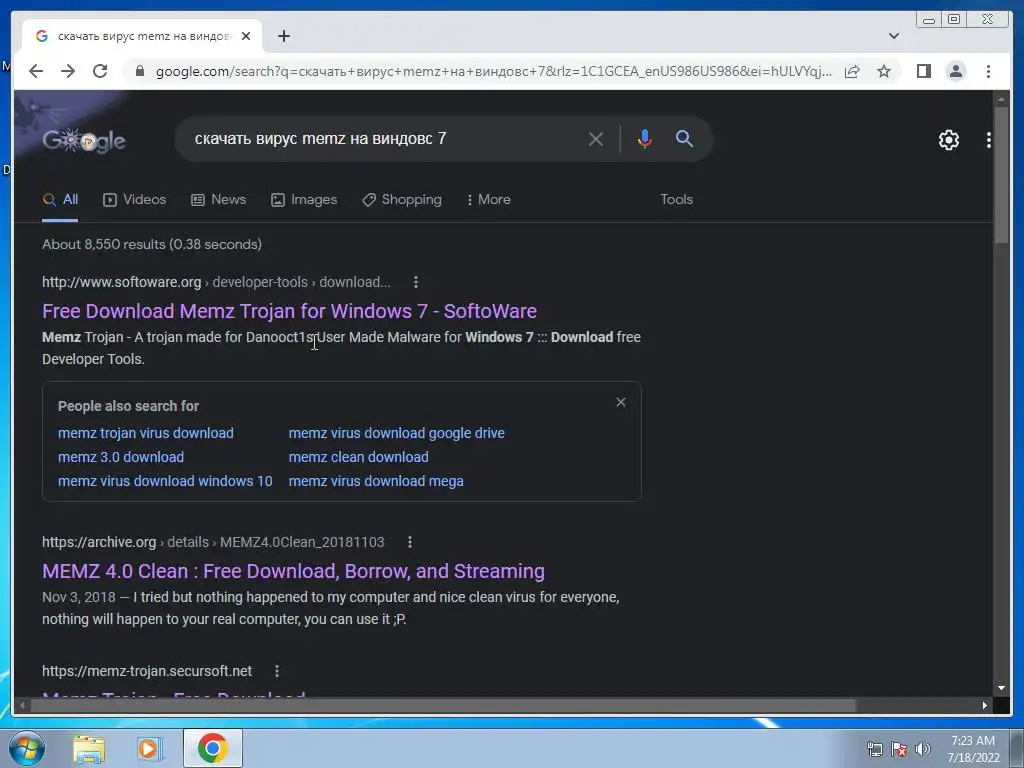Open options dots for softoware.org result

click(416, 282)
